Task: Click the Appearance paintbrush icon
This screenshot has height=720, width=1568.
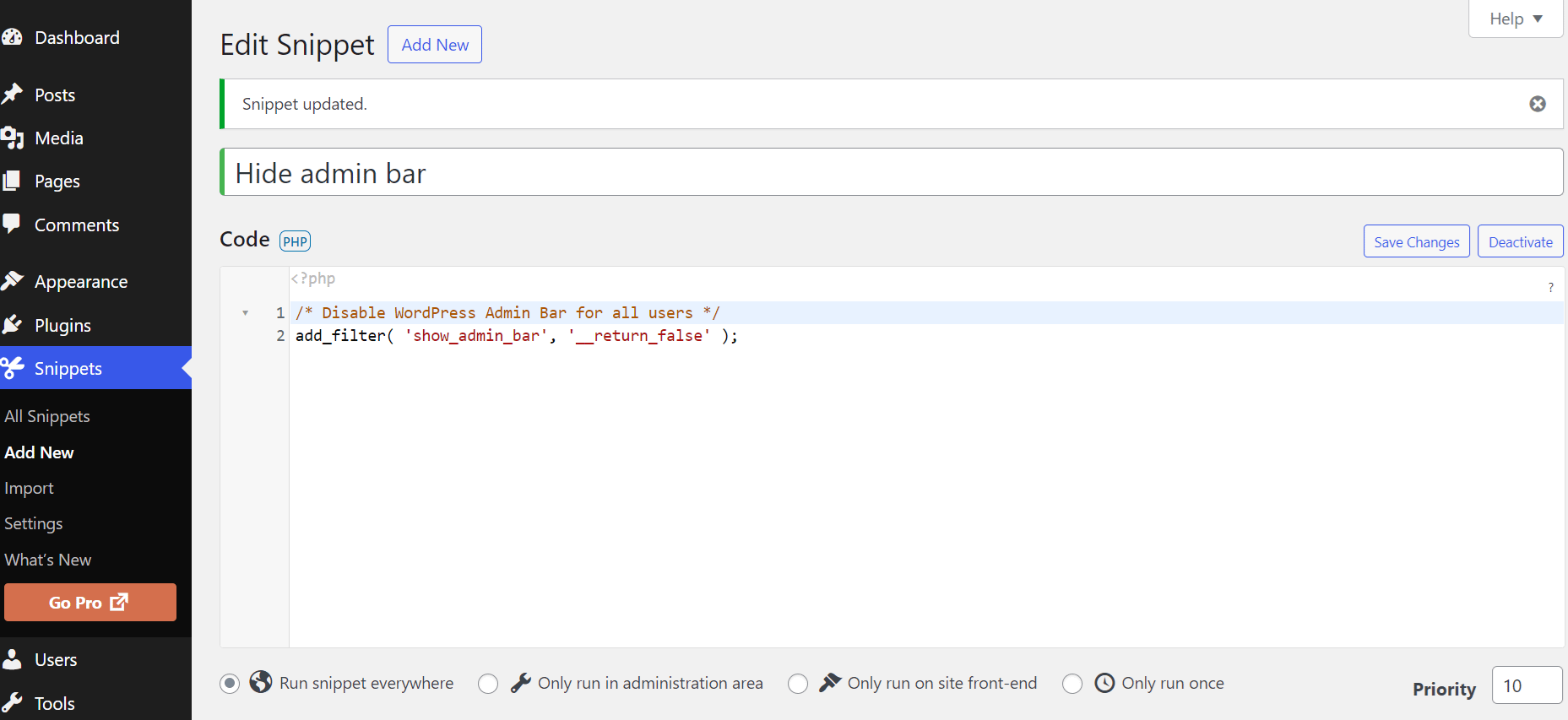Action: 12,281
